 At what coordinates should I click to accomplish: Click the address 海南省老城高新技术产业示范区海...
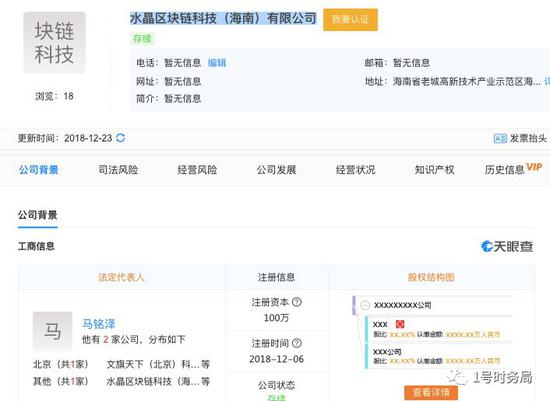click(x=467, y=82)
